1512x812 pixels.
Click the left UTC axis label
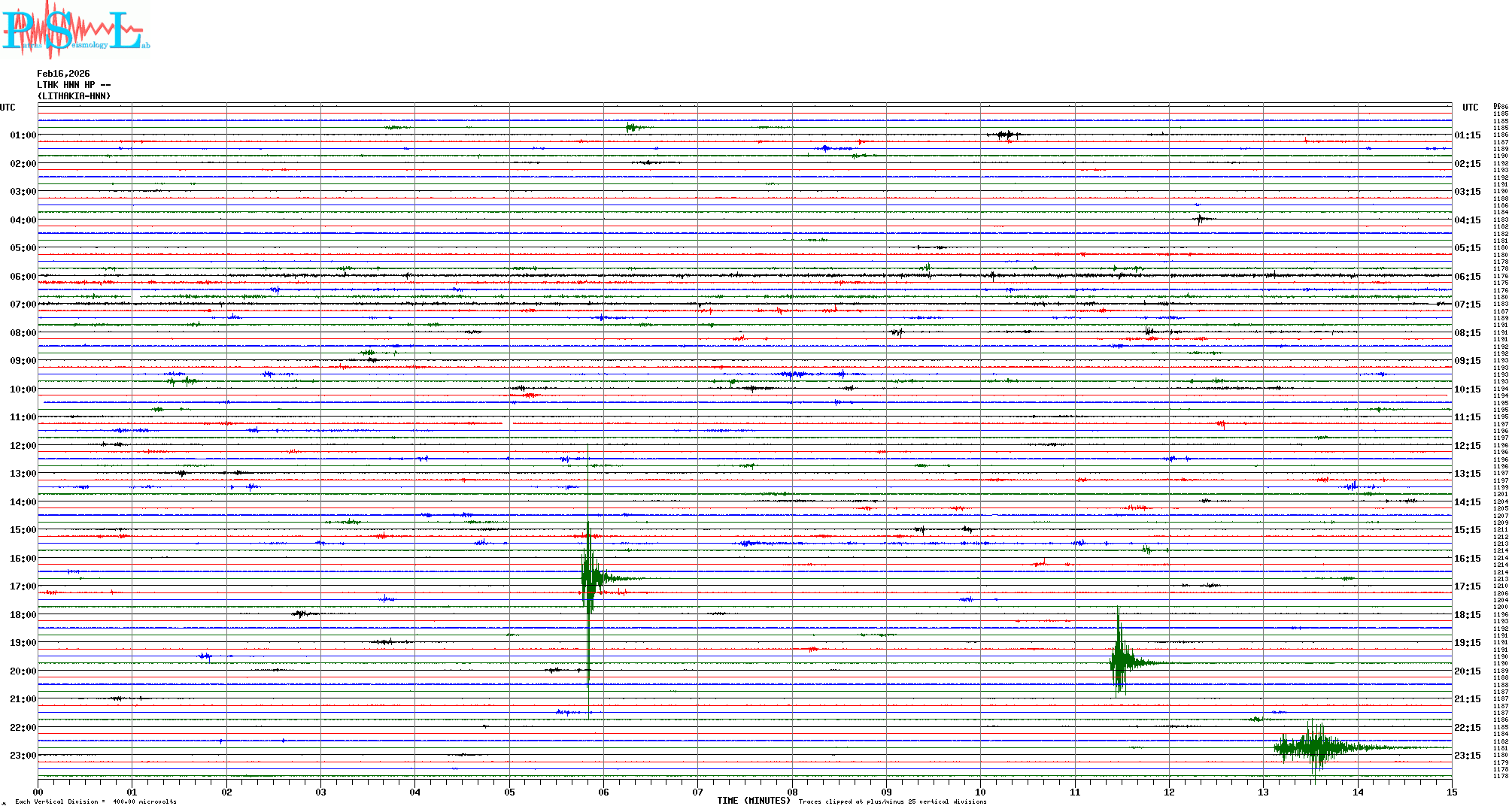click(x=8, y=108)
